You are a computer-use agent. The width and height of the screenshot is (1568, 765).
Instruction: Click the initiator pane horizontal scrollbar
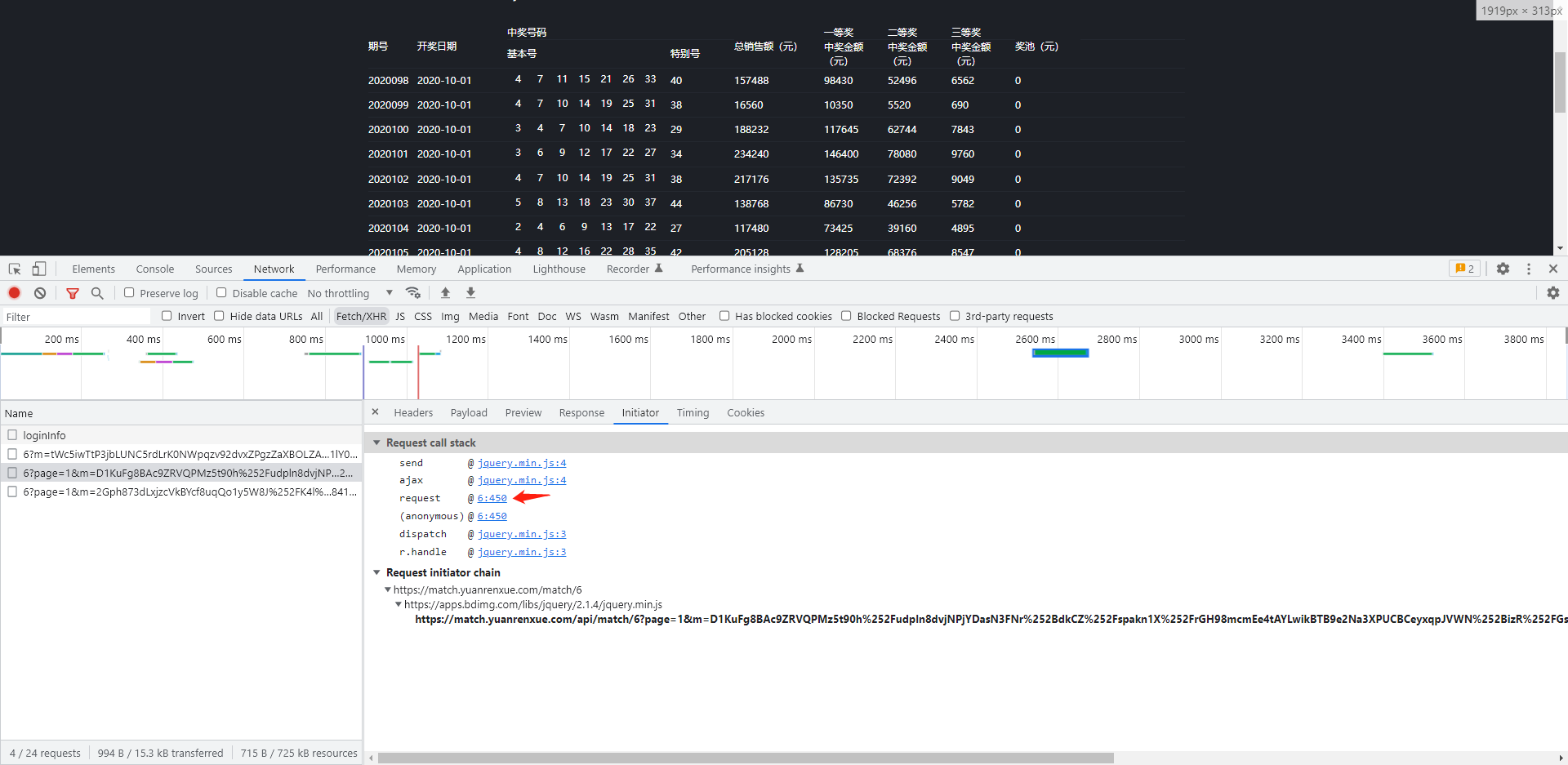746,758
